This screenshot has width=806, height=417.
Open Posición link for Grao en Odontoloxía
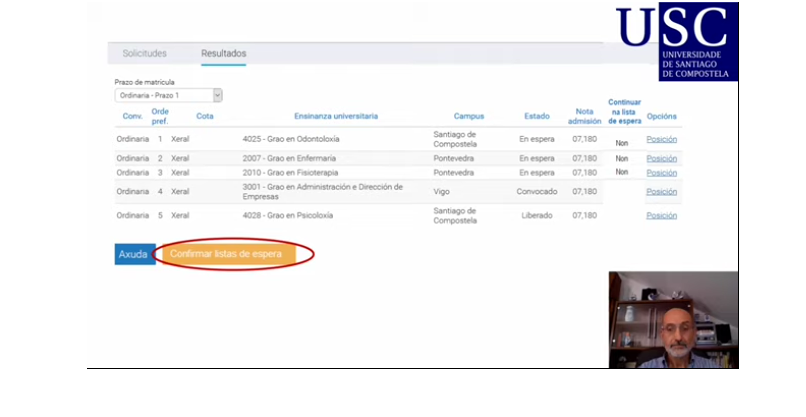(662, 139)
